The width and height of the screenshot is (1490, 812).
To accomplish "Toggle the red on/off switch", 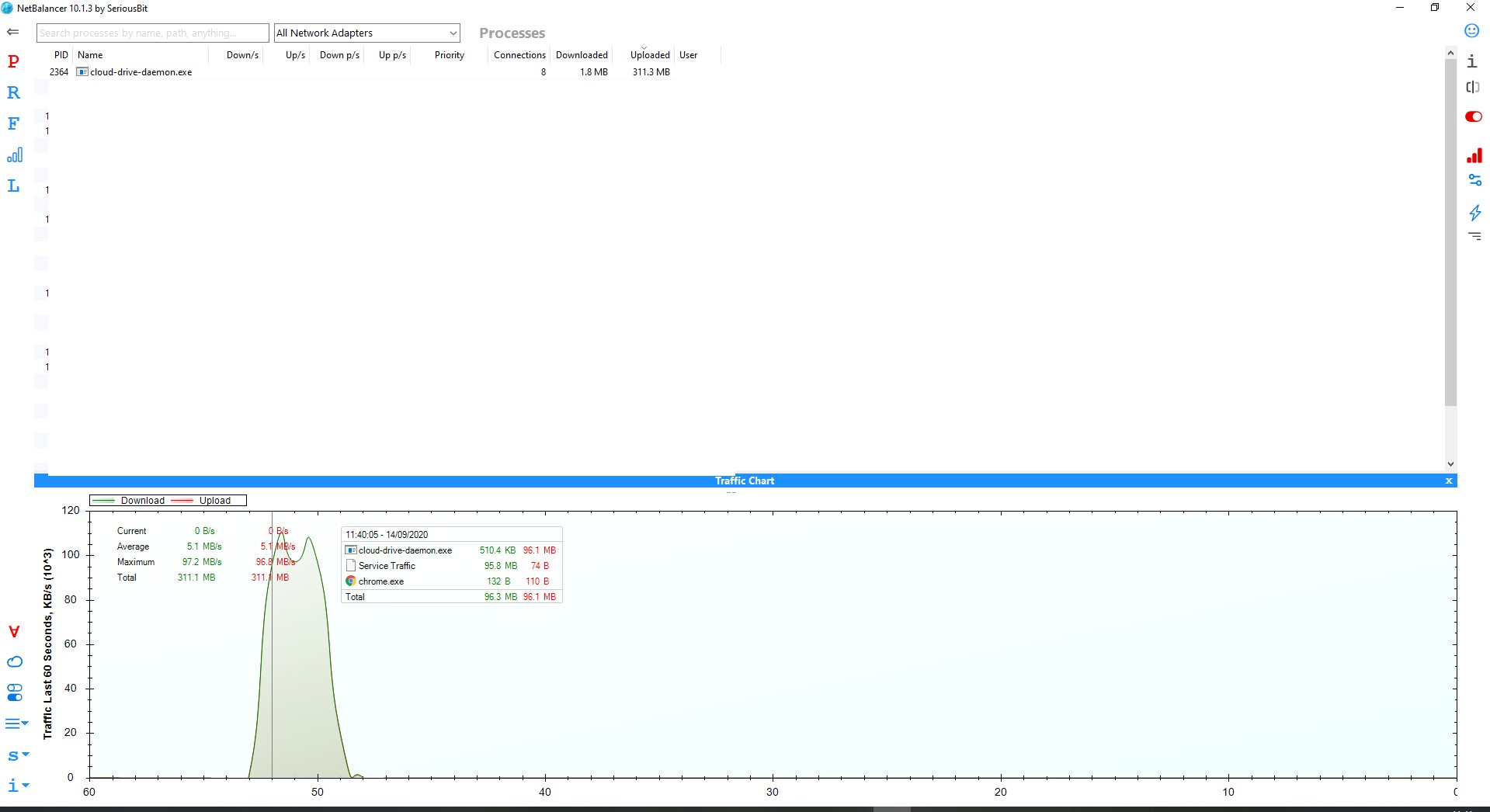I will [x=1473, y=116].
